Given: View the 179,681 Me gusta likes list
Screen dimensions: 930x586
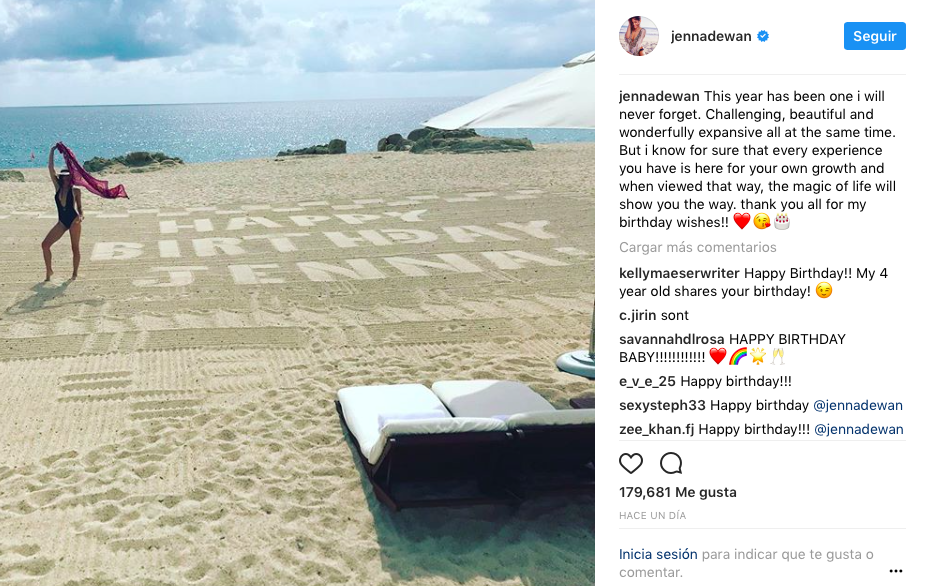Looking at the screenshot, I should click(678, 492).
